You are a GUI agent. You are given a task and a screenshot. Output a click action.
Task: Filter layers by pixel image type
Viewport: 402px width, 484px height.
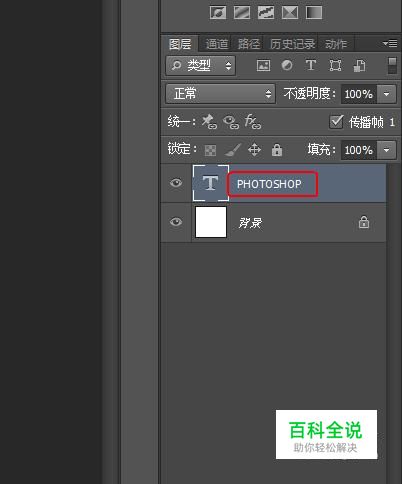click(x=263, y=65)
